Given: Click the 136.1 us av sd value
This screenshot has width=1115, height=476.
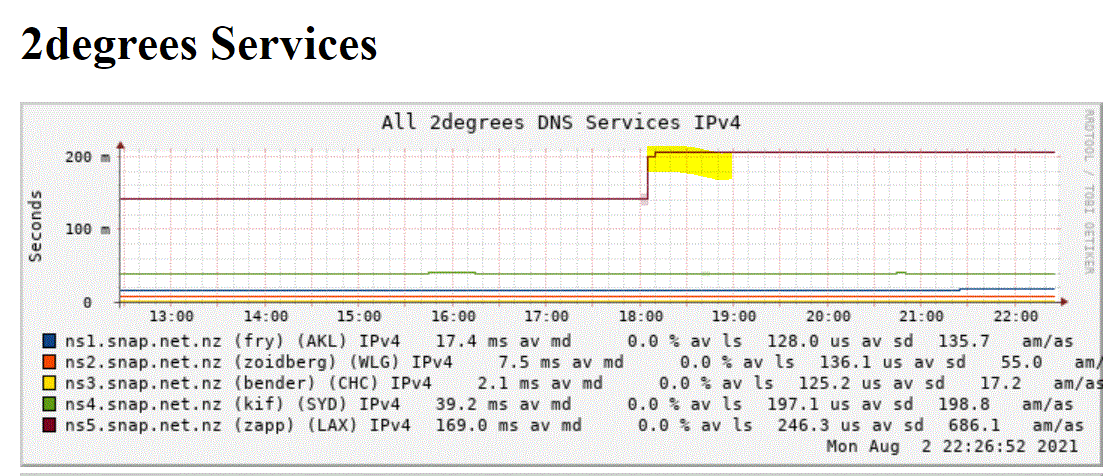Looking at the screenshot, I should 895,363.
